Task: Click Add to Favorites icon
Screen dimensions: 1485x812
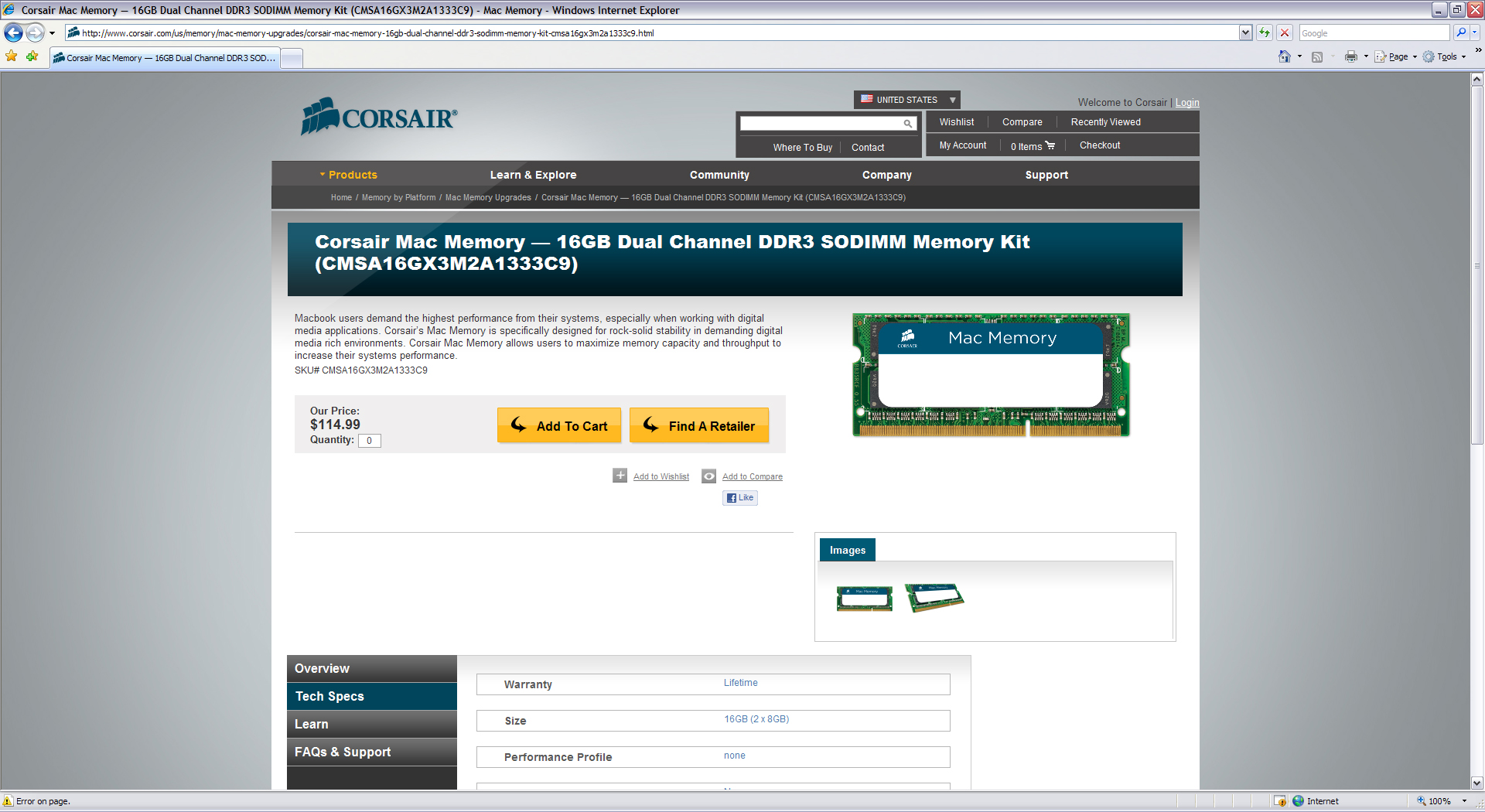Action: [32, 56]
